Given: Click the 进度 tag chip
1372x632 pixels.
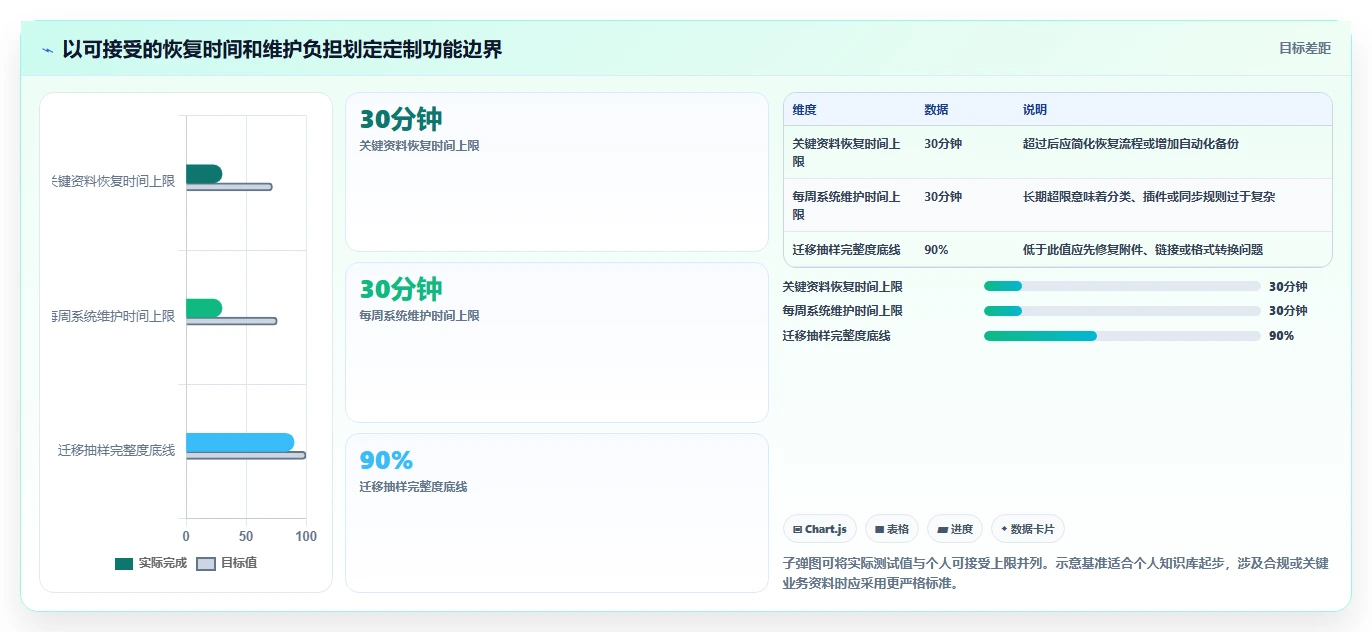Looking at the screenshot, I should 955,529.
